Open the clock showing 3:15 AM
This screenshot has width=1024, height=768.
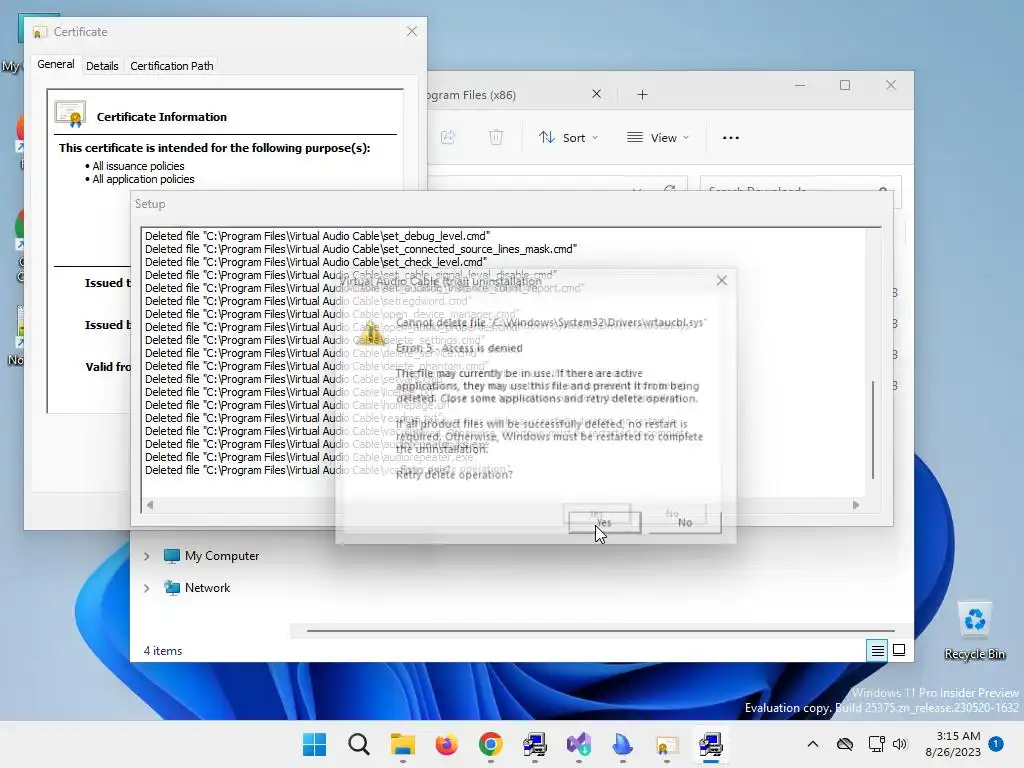[x=953, y=744]
